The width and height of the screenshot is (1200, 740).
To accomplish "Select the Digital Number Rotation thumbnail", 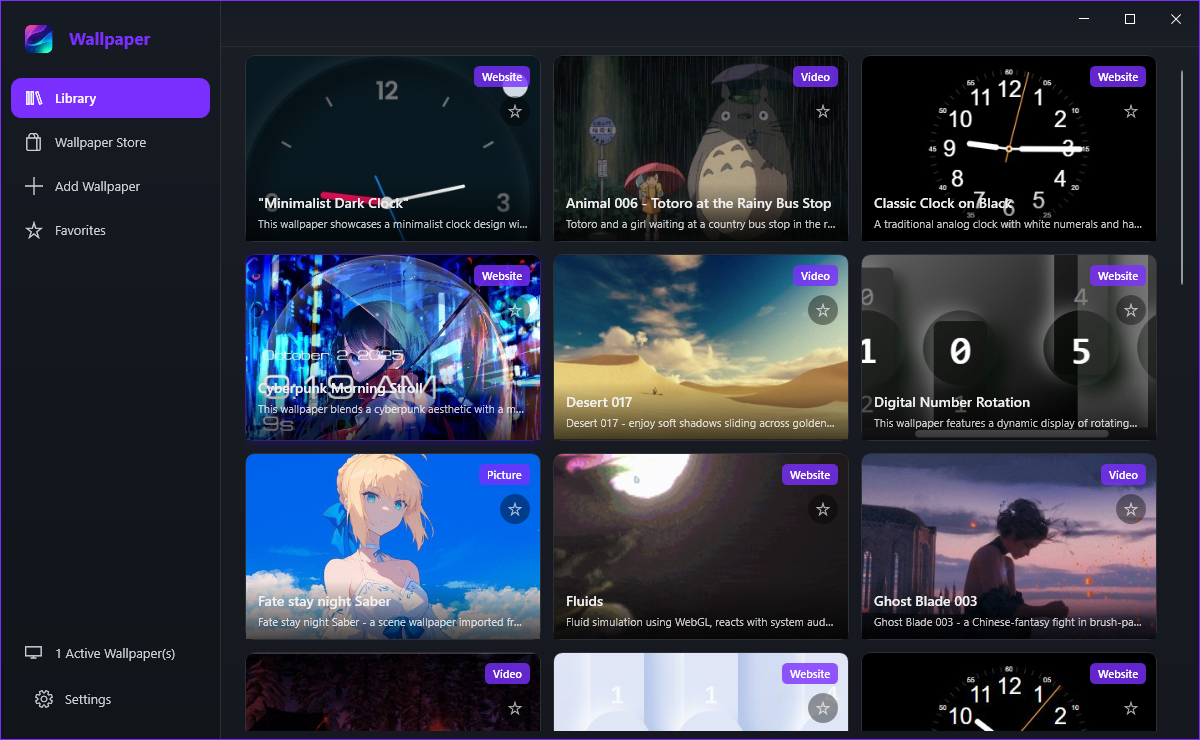I will click(x=1009, y=347).
